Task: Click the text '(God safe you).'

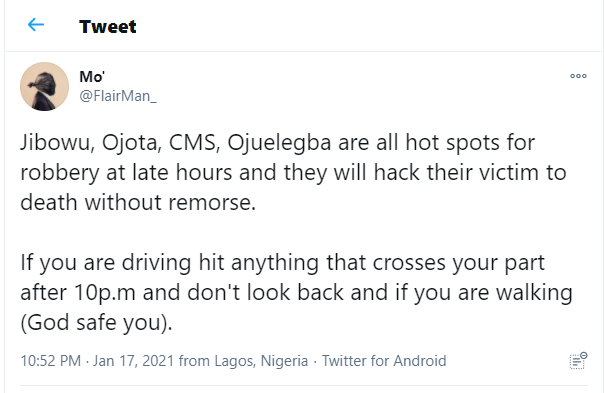Action: [96, 322]
